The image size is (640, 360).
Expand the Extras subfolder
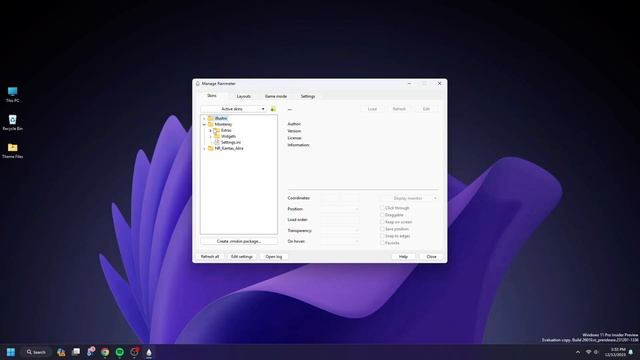coord(211,130)
